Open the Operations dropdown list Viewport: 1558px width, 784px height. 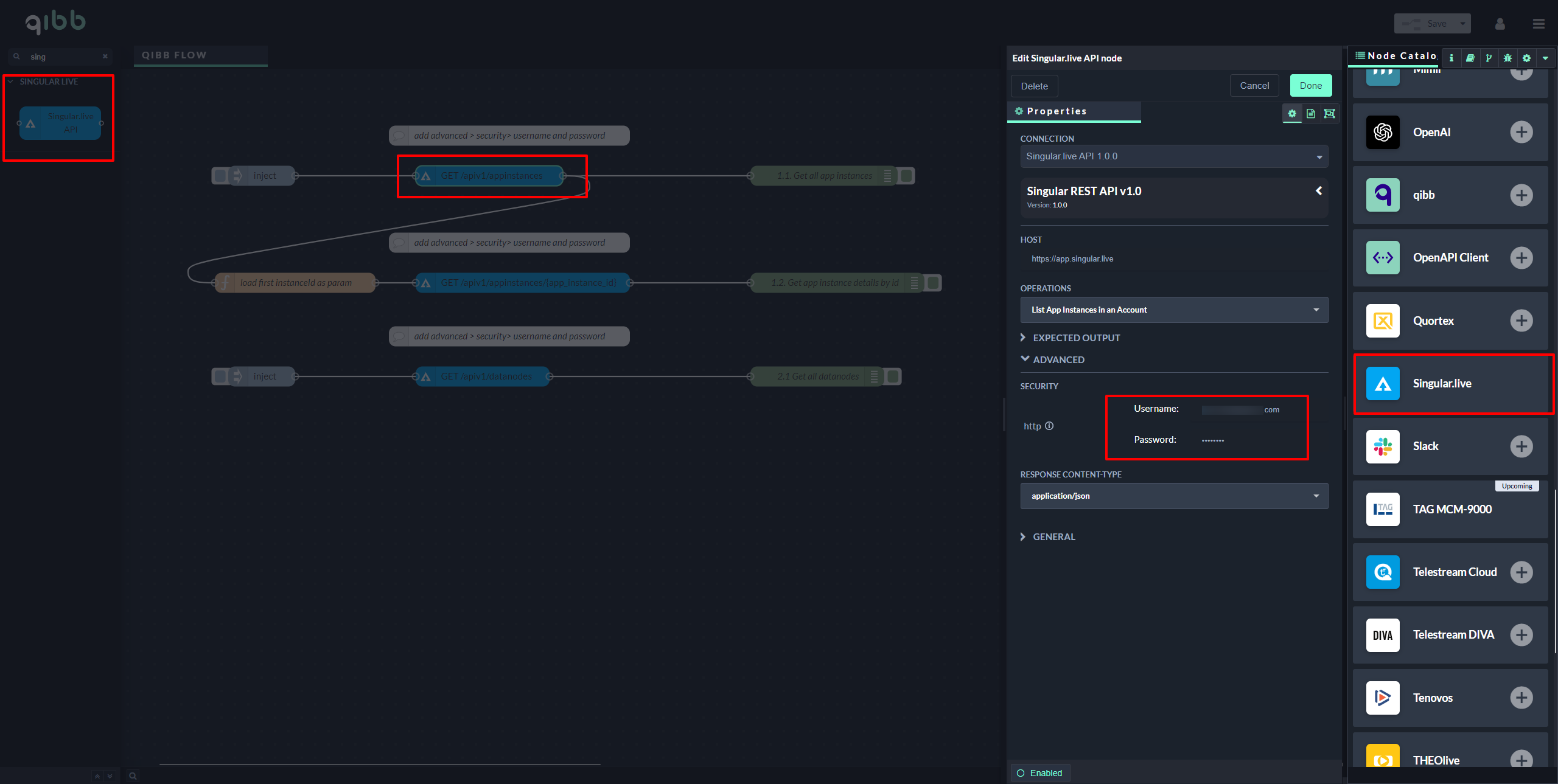point(1173,310)
